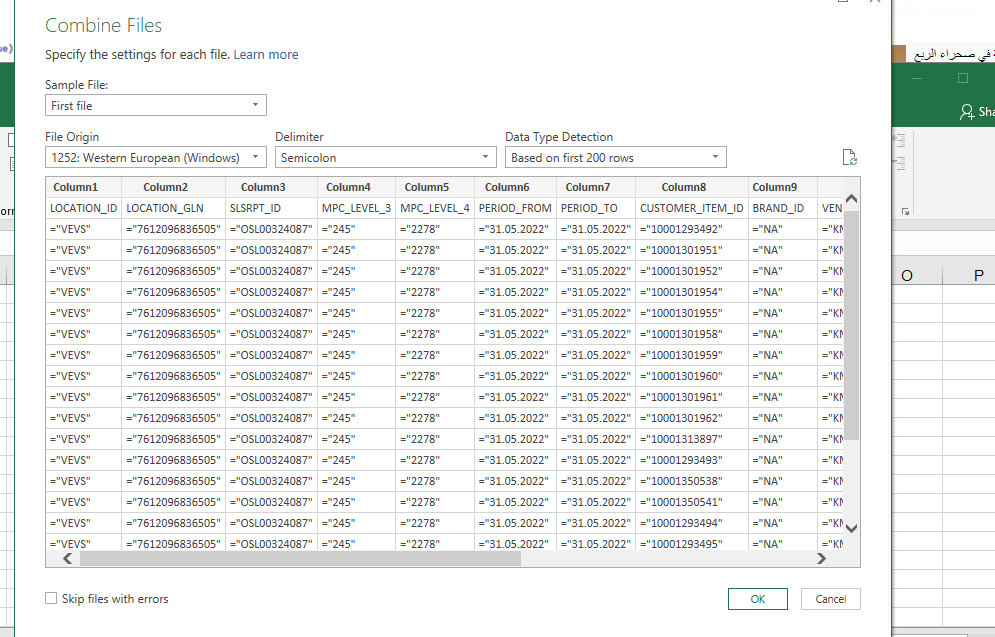
Task: Click the preview scroll down arrow
Action: pyautogui.click(x=852, y=528)
